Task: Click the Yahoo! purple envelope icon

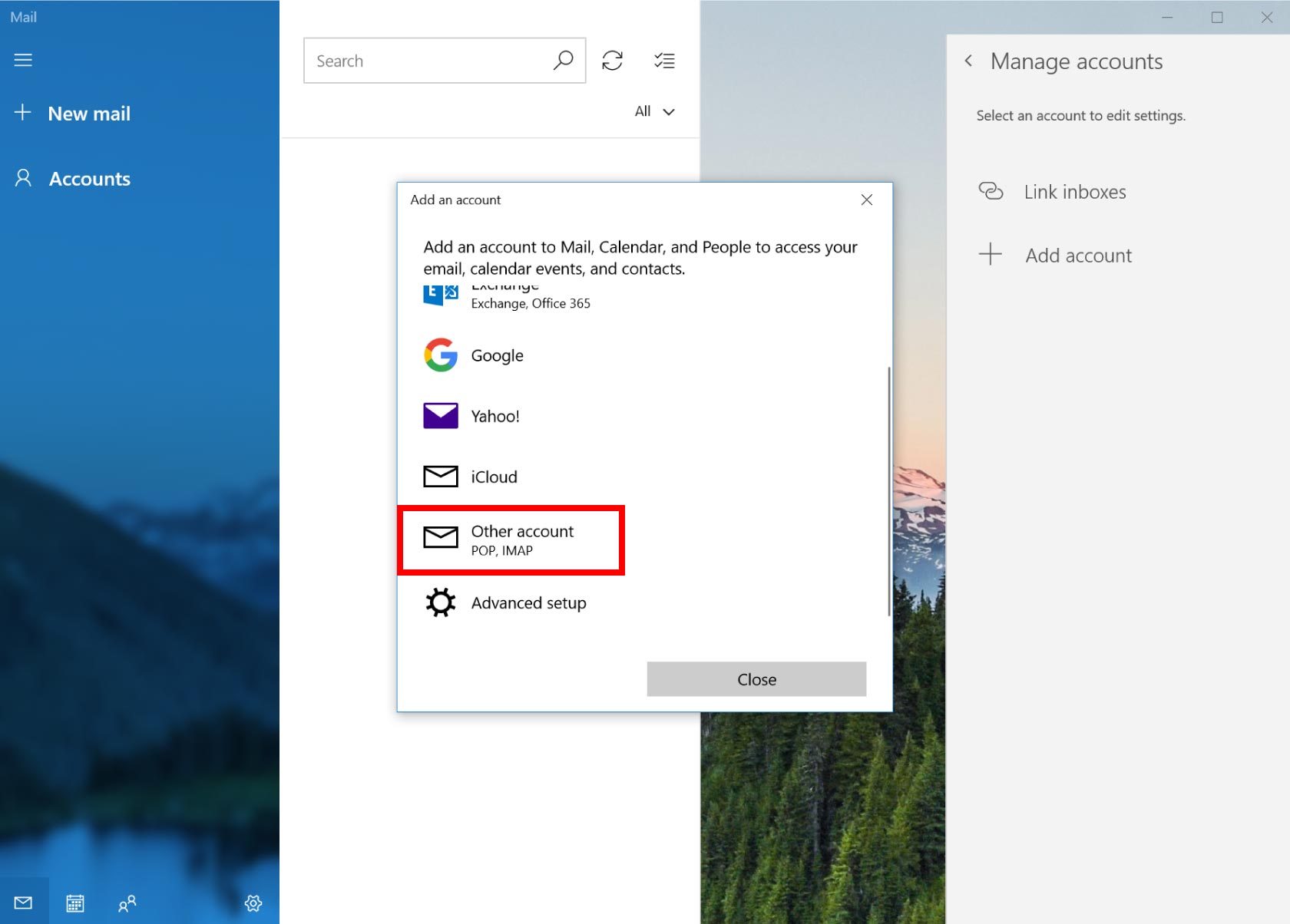Action: tap(441, 415)
